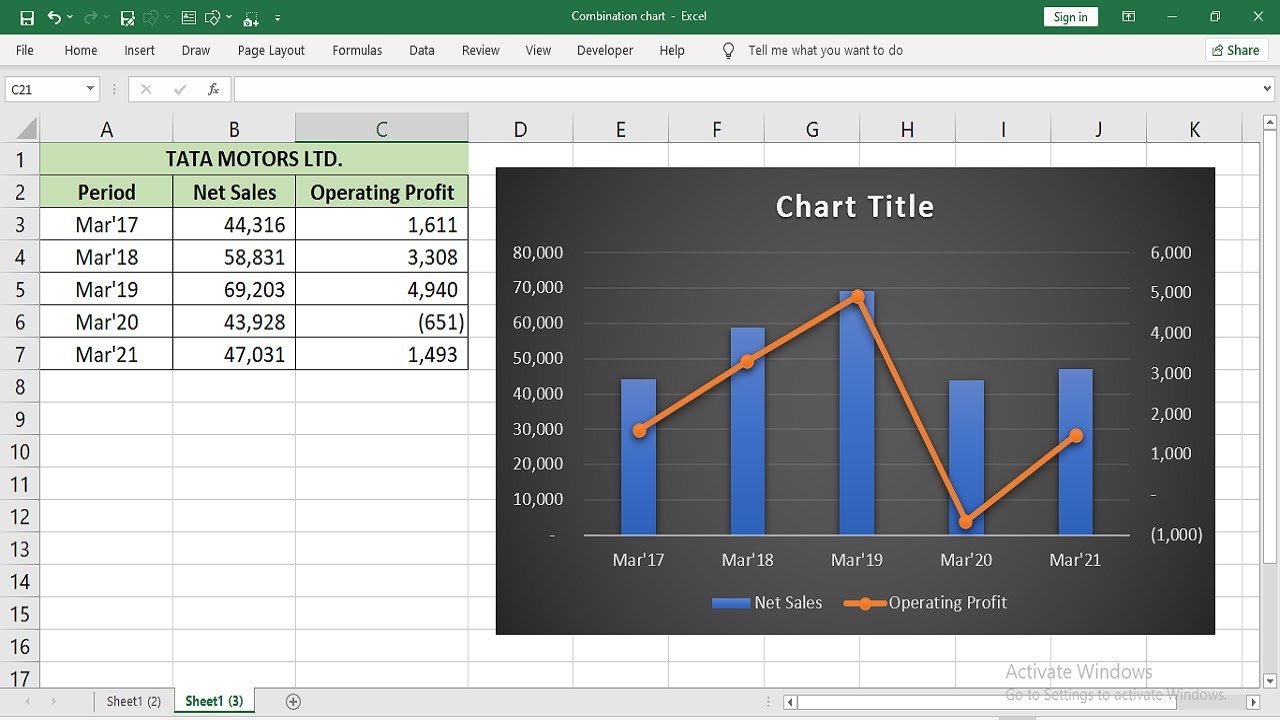Click the Cancel X icon in formula bar
The image size is (1280, 720).
[x=146, y=89]
